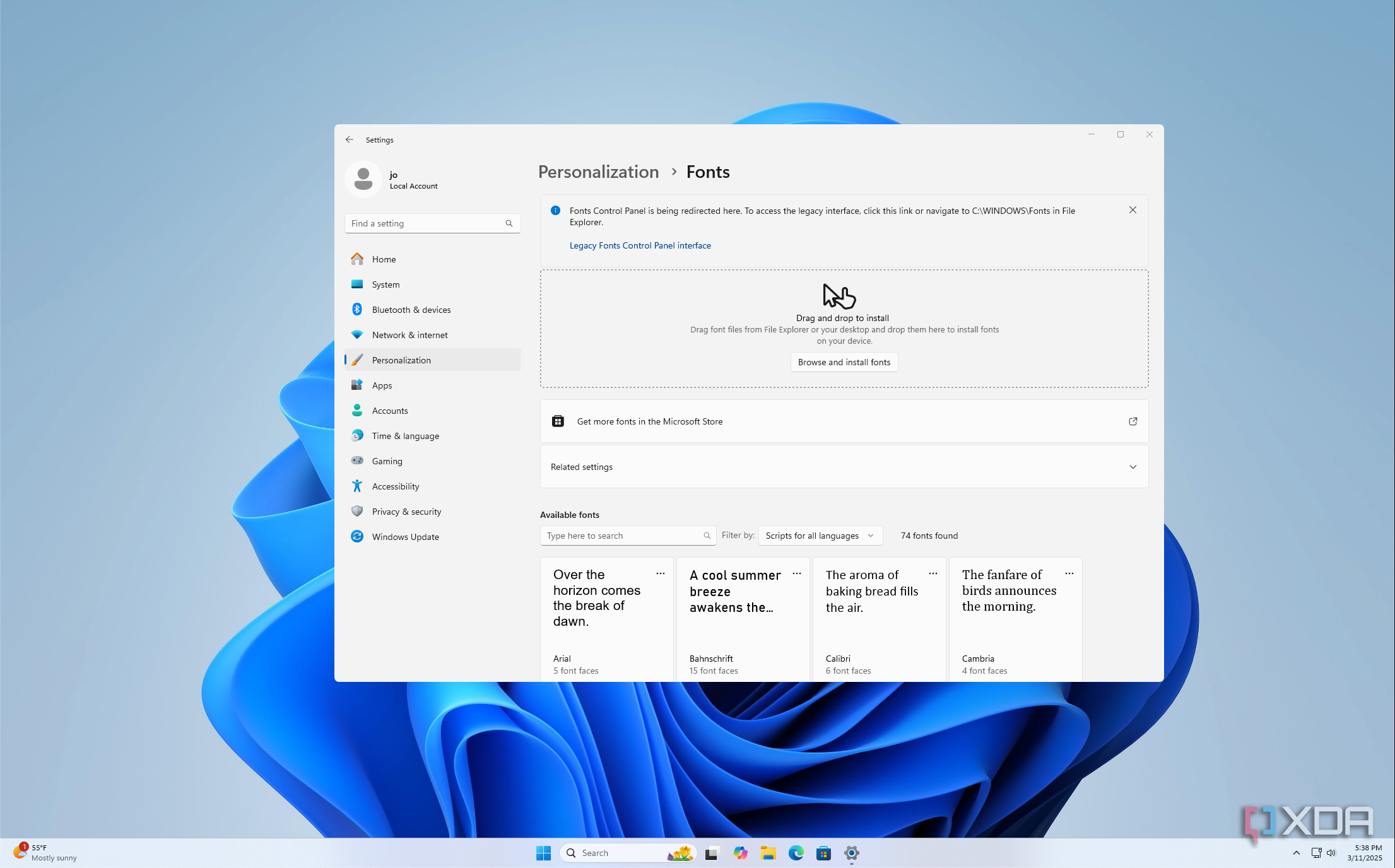Viewport: 1395px width, 868px height.
Task: Open the Arial font preview card
Action: point(607,619)
